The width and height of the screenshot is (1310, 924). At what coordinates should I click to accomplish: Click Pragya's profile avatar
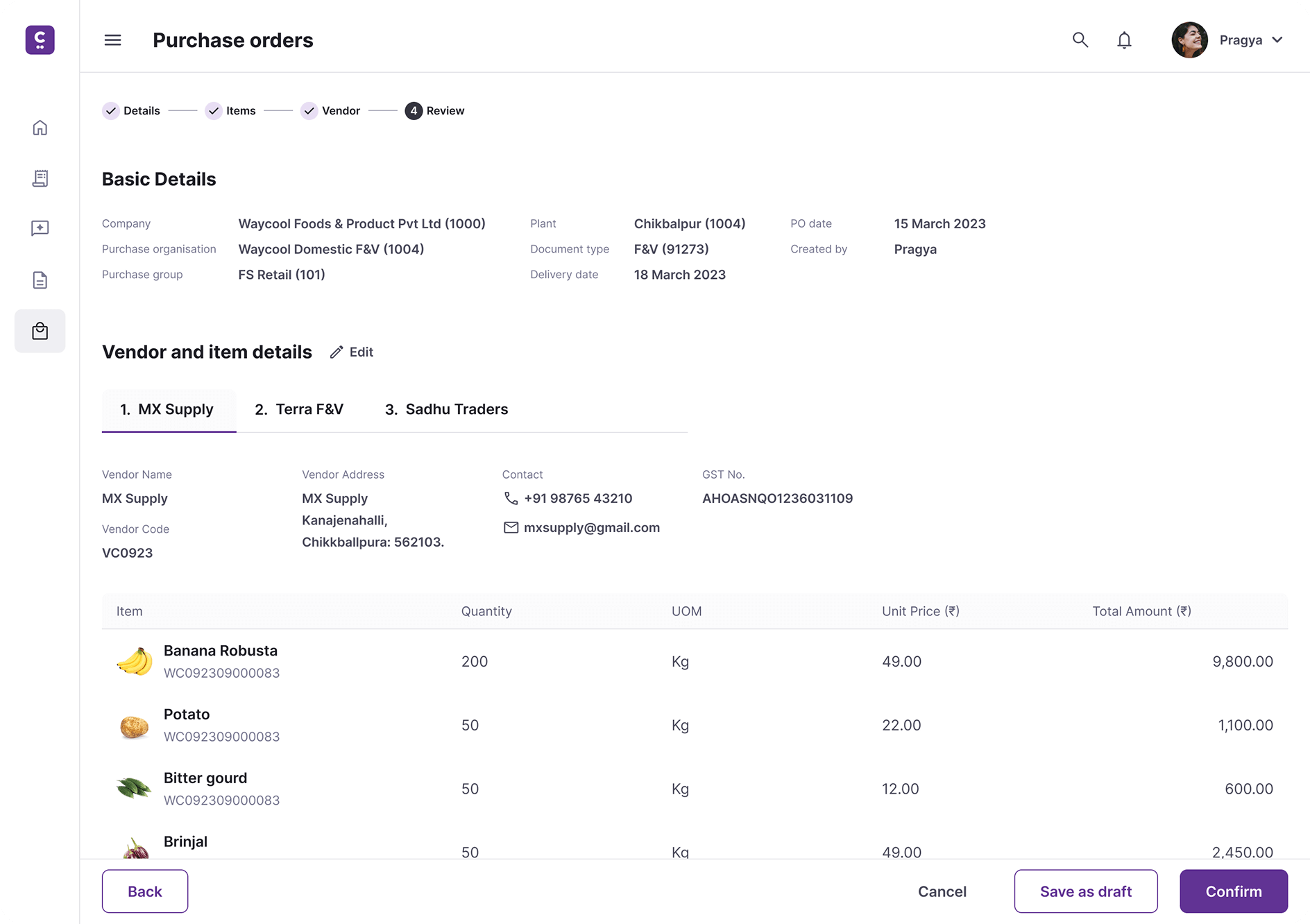click(1189, 40)
